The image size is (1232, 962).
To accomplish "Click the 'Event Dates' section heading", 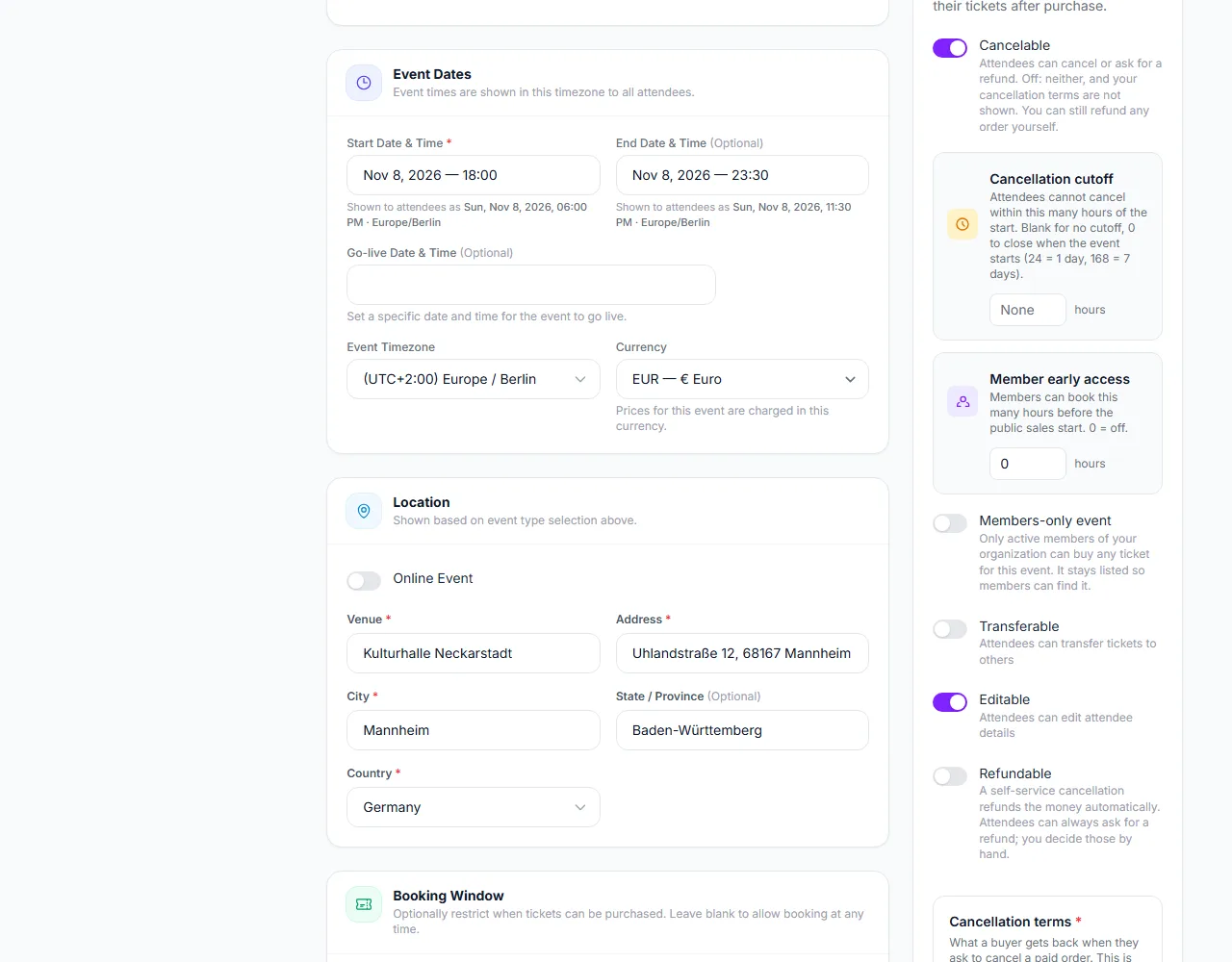I will (432, 74).
